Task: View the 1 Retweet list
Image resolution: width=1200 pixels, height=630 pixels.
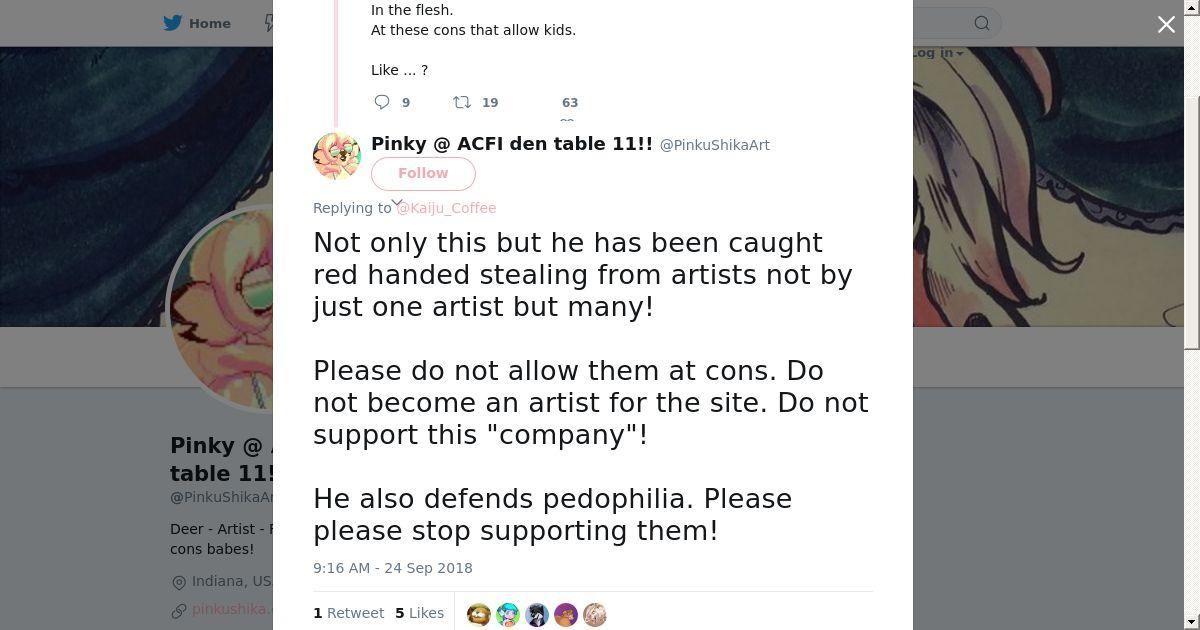Action: click(x=349, y=613)
